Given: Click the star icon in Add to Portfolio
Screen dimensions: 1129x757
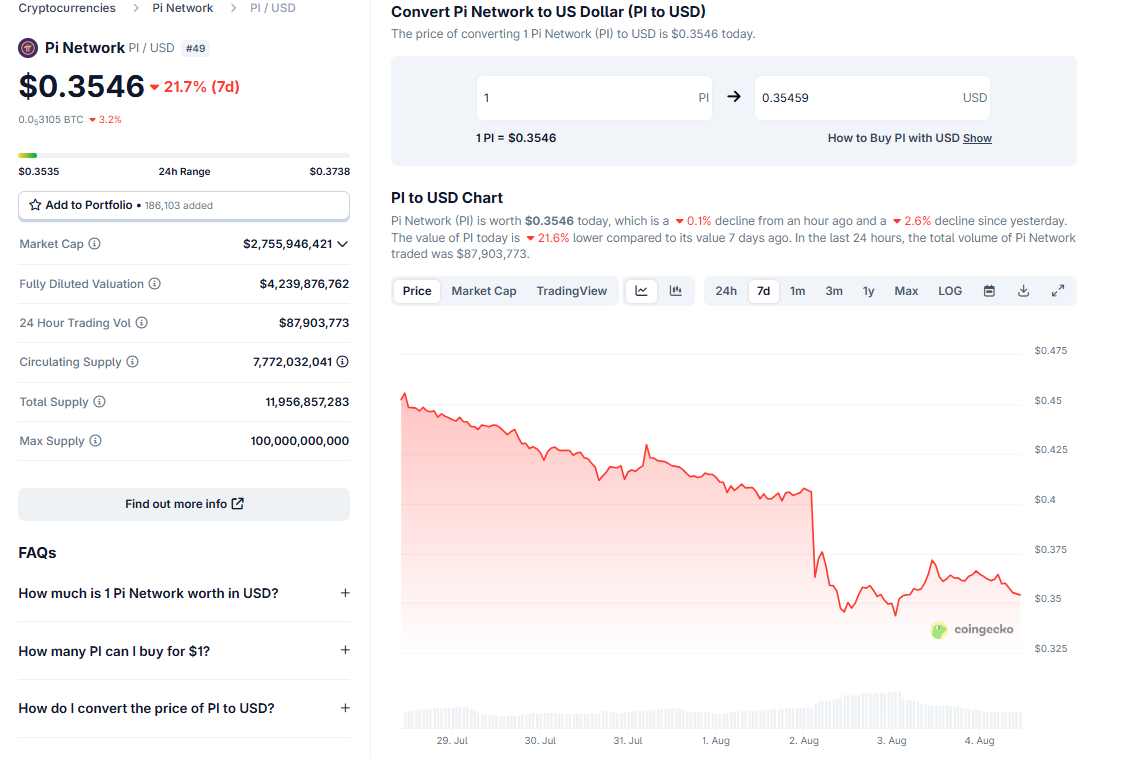Looking at the screenshot, I should pos(35,205).
